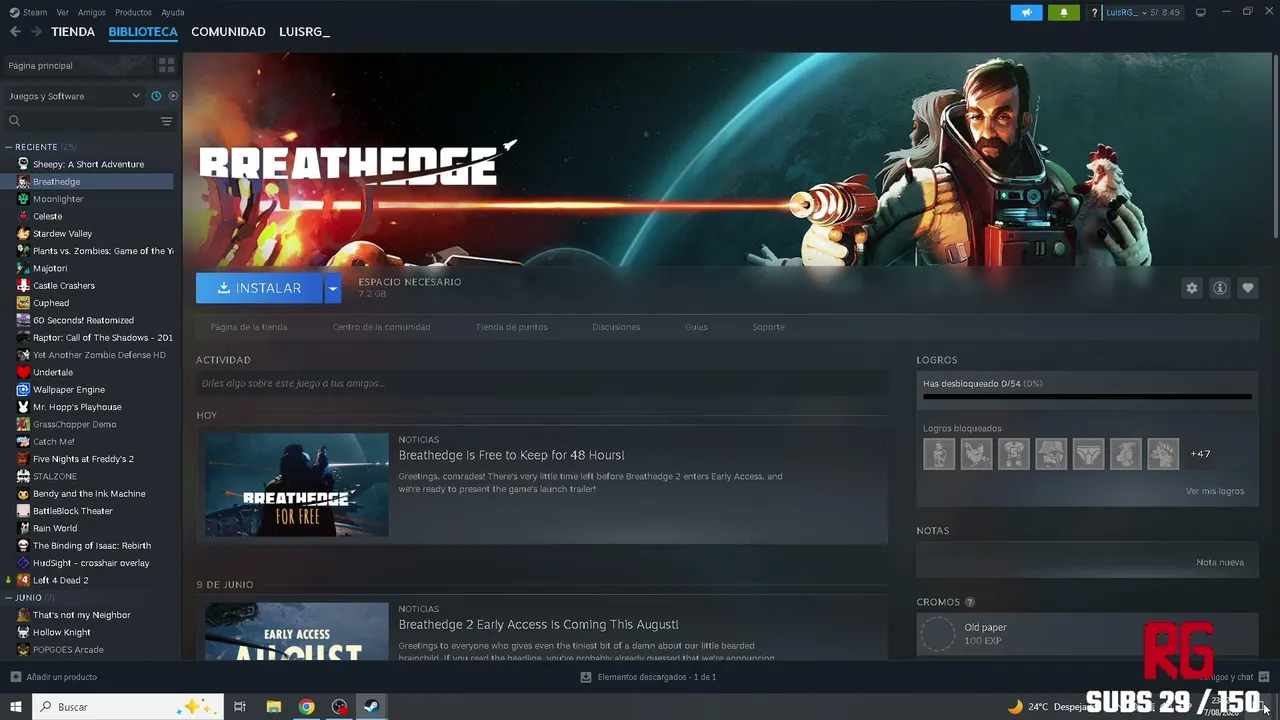Go to the Guías link
The image size is (1280, 720).
coord(696,327)
